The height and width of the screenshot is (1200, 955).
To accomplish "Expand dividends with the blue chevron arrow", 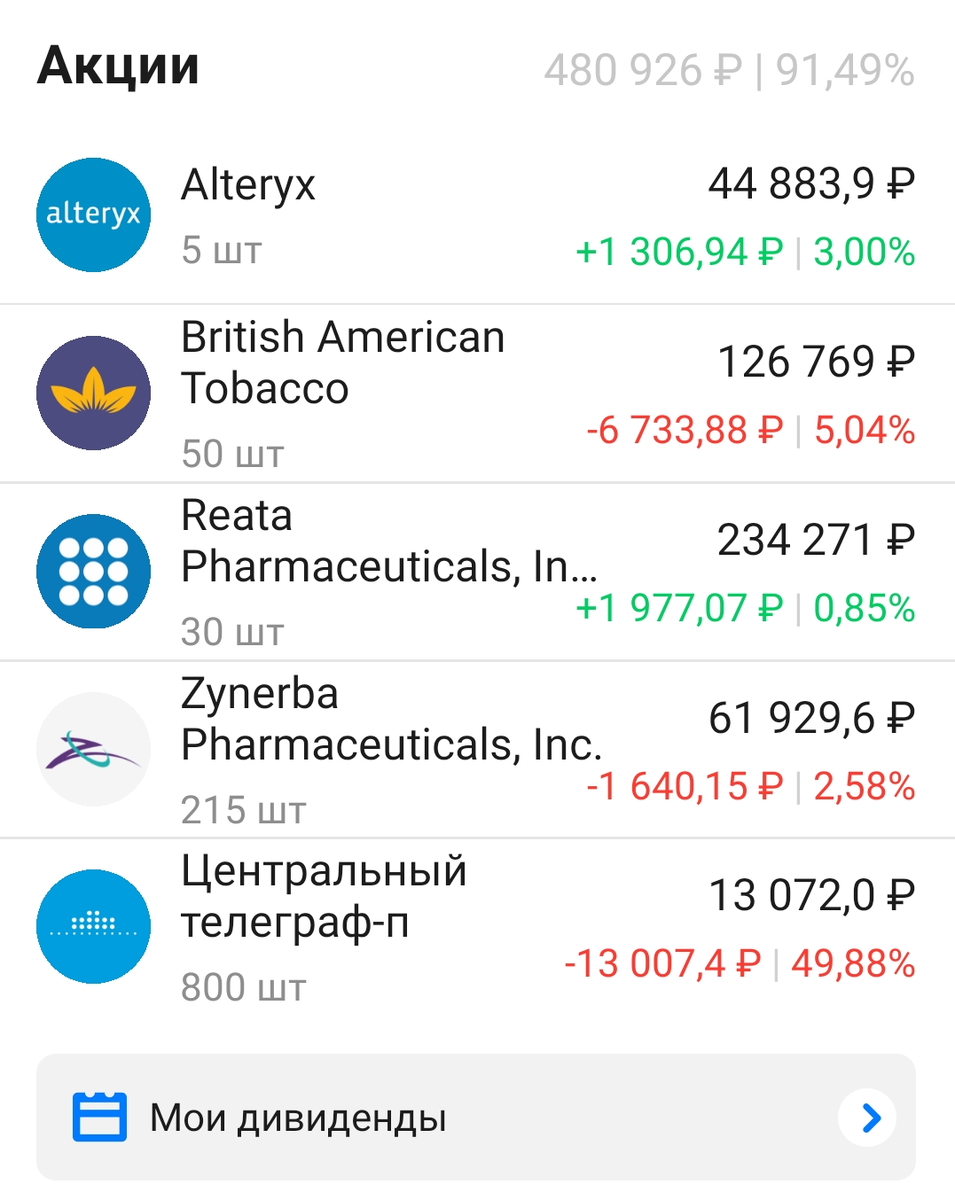I will 867,1117.
